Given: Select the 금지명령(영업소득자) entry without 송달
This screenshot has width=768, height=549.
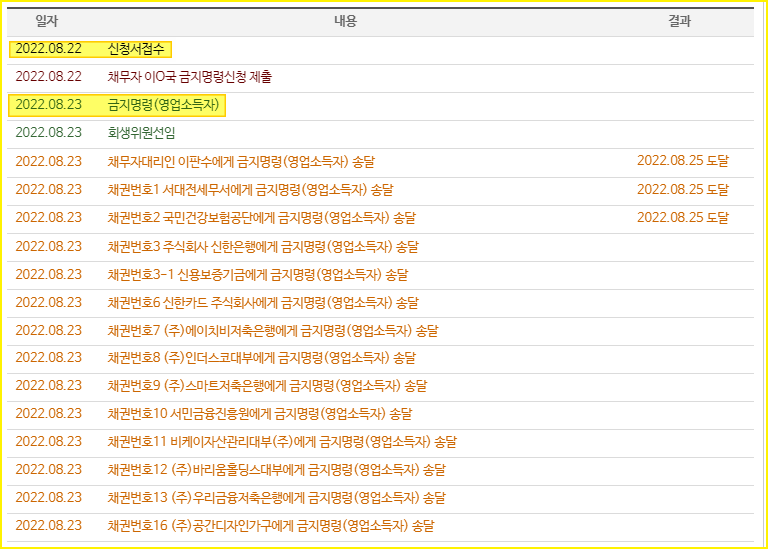Looking at the screenshot, I should click(x=164, y=105).
